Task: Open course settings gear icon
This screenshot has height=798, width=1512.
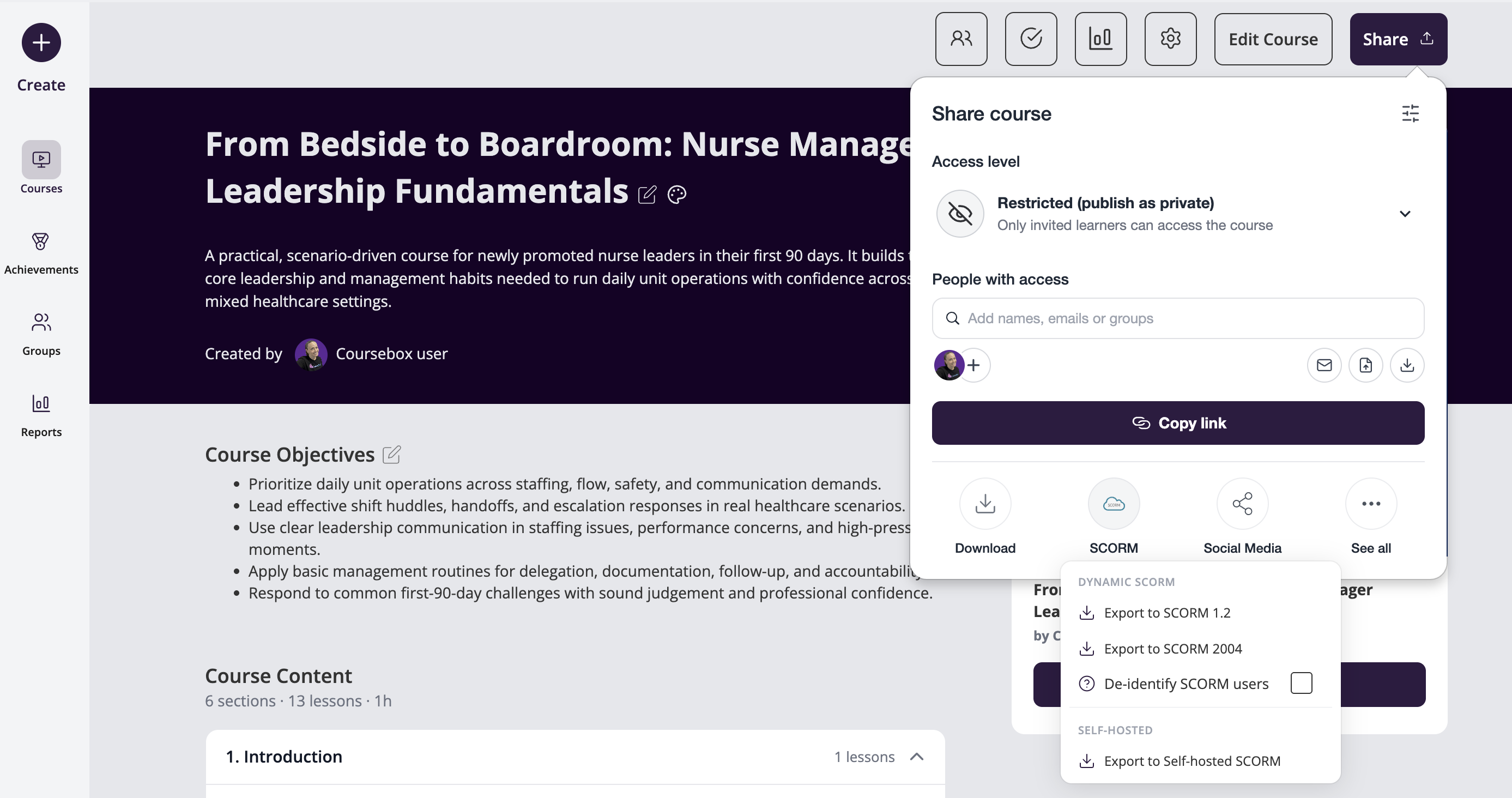Action: coord(1170,39)
